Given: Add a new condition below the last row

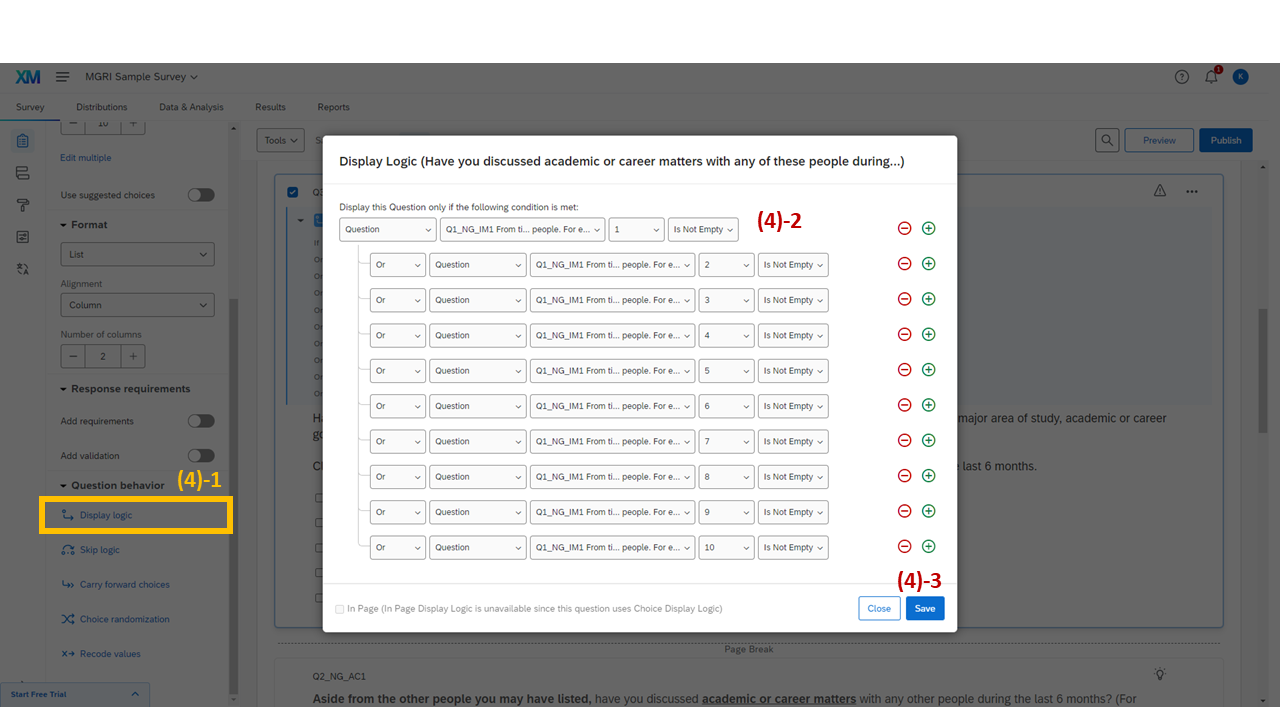Looking at the screenshot, I should 928,547.
